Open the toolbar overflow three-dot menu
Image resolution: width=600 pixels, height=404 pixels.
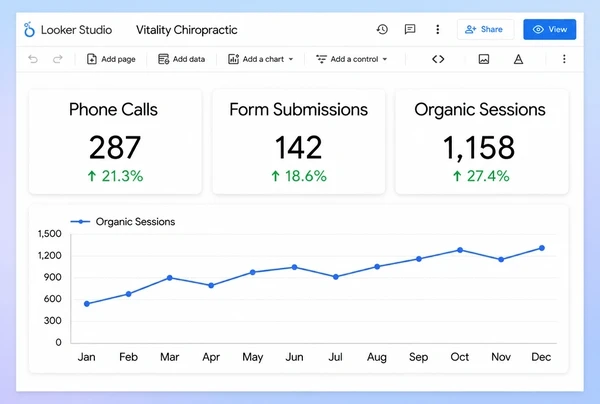click(x=564, y=59)
